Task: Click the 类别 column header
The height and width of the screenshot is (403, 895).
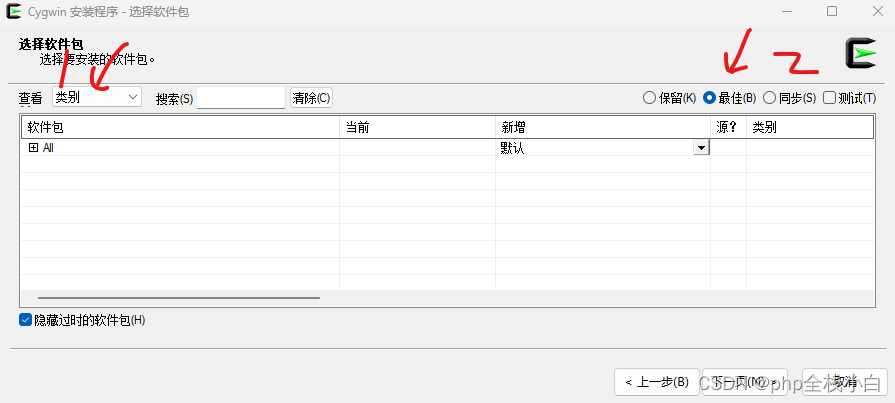Action: (x=810, y=127)
